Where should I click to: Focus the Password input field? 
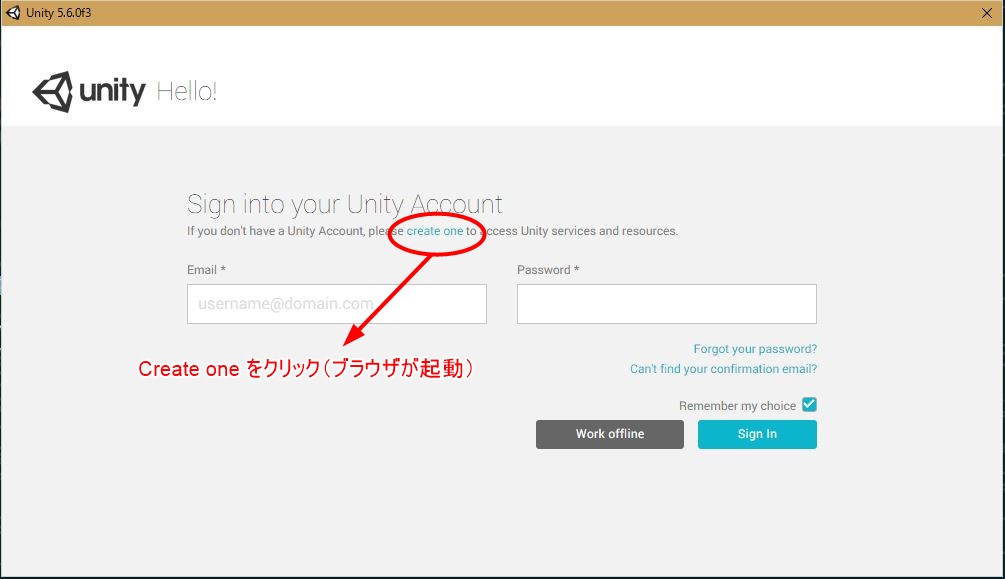[667, 304]
